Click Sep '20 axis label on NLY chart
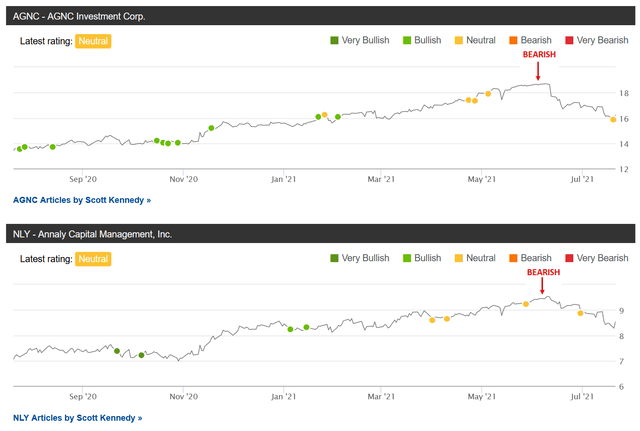The height and width of the screenshot is (431, 640). (83, 396)
